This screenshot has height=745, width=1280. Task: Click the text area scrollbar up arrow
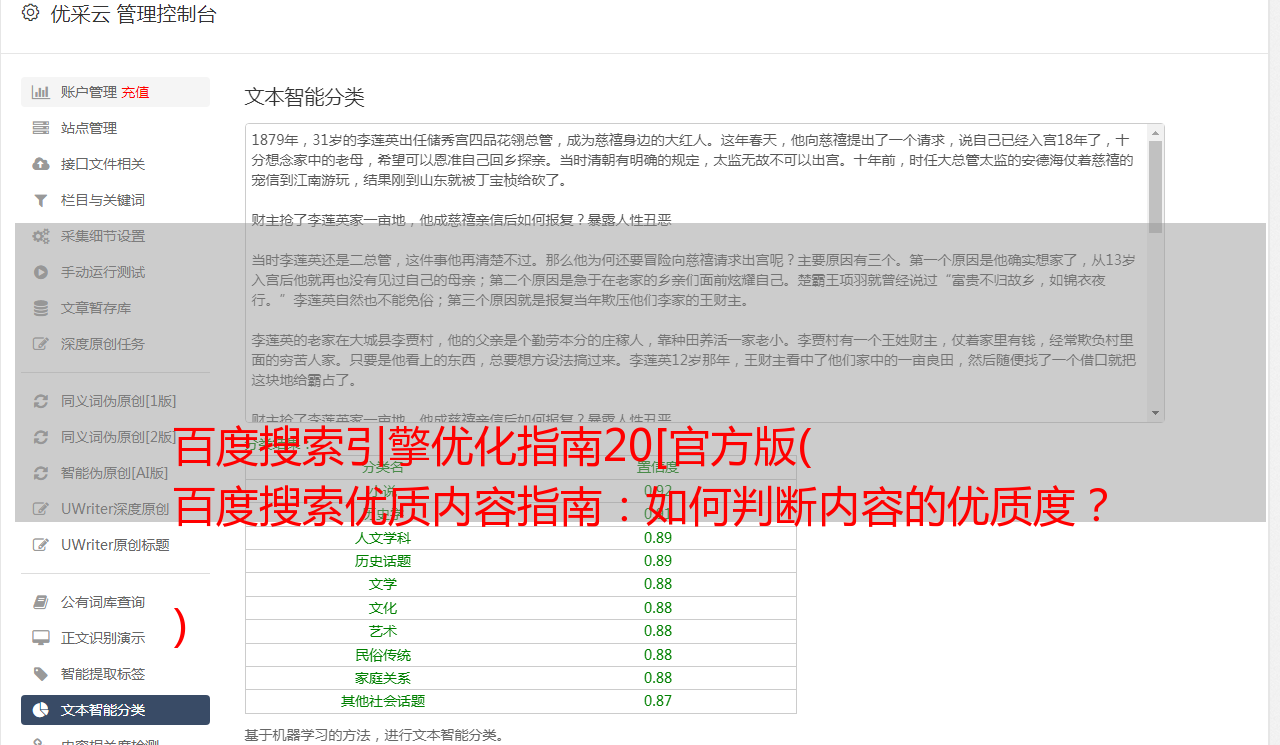(1156, 133)
